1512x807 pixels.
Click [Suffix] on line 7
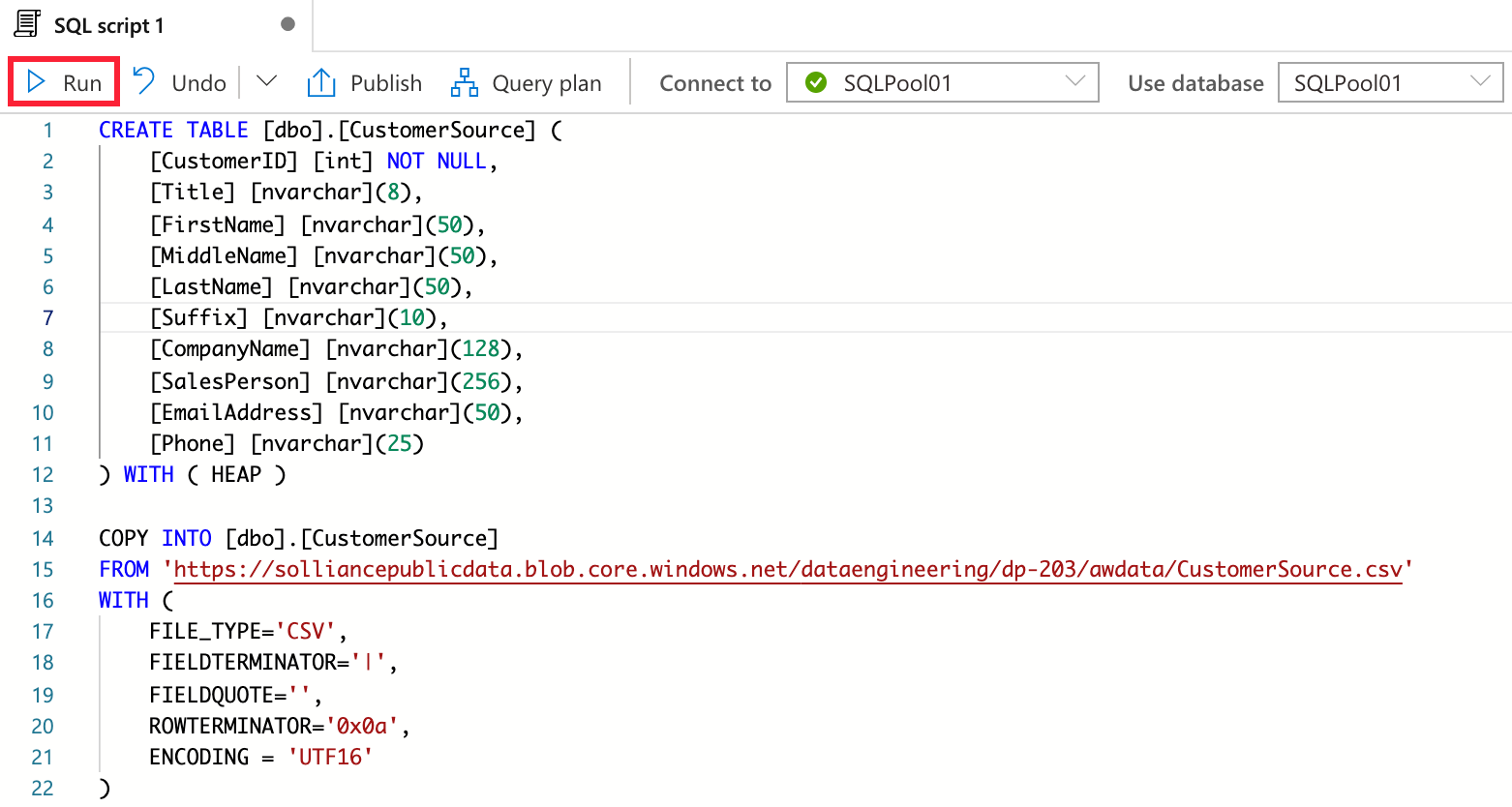[x=198, y=317]
